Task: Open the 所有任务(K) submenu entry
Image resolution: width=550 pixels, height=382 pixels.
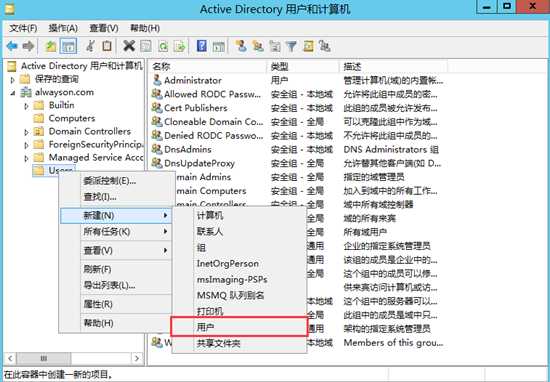Action: point(116,232)
